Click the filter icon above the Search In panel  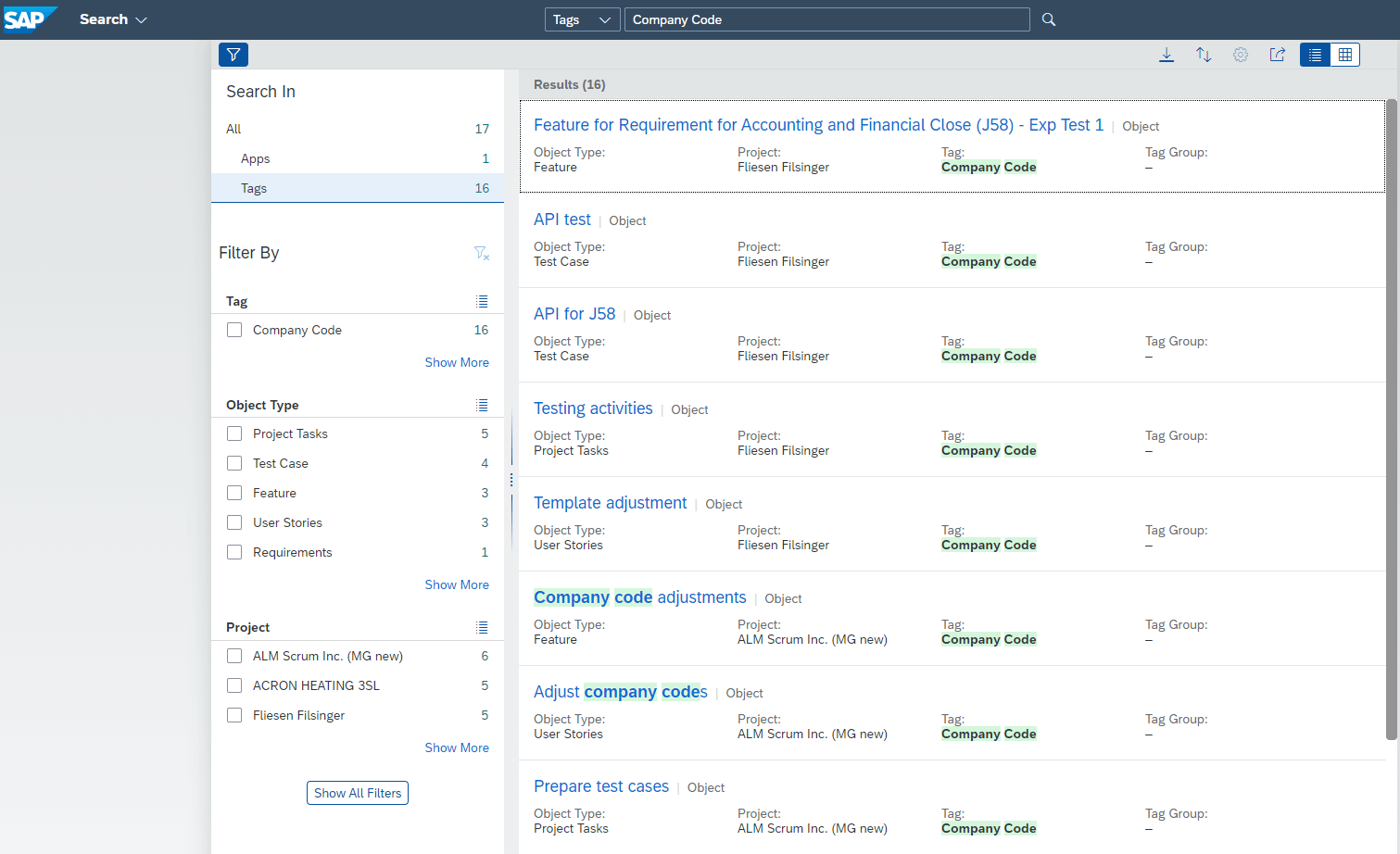(233, 55)
